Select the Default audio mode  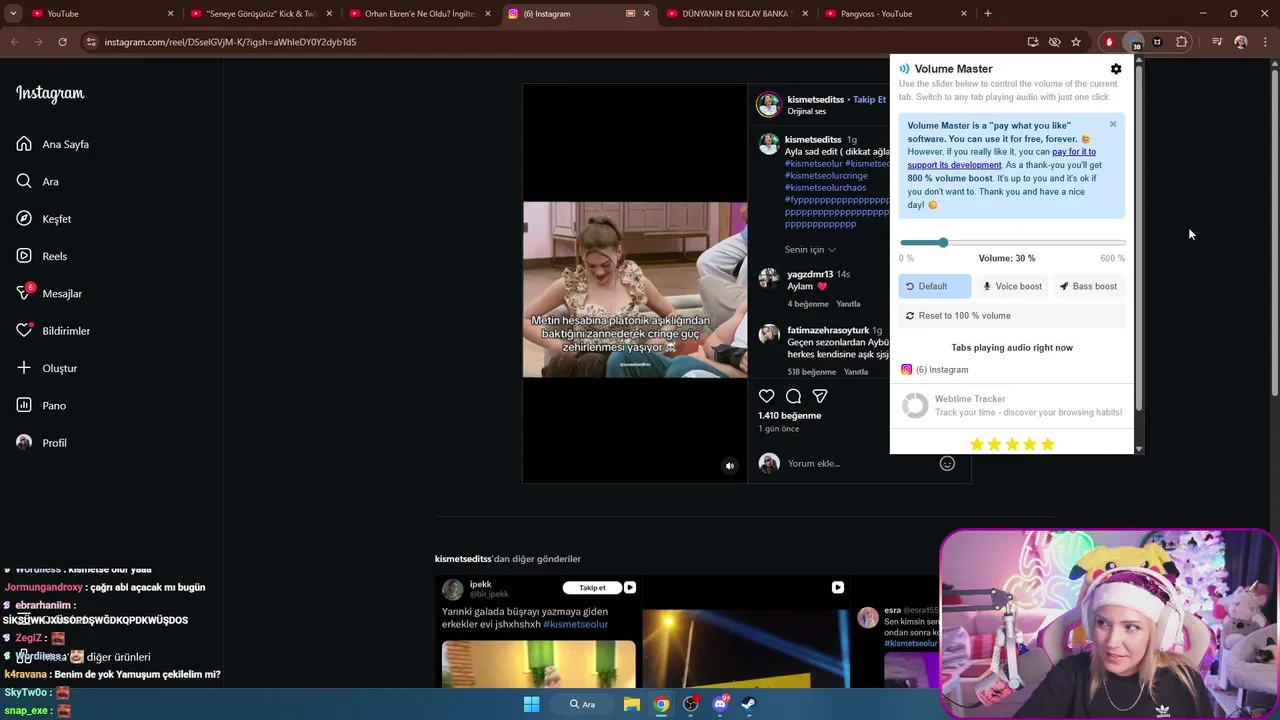(x=934, y=286)
